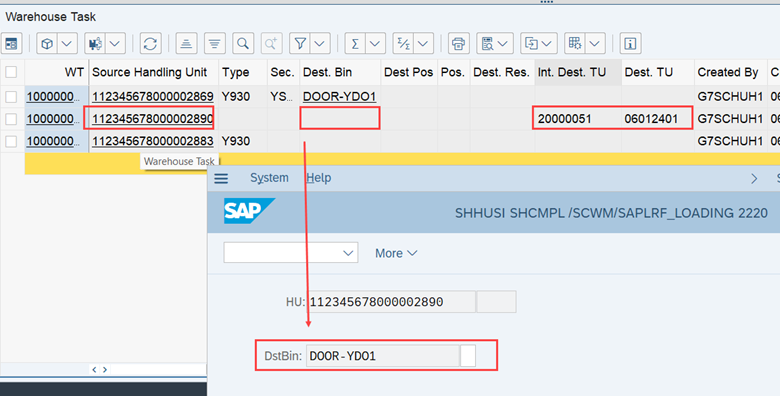Open the dropdown beside the box icon
Screen dimensions: 780x396
coord(67,44)
